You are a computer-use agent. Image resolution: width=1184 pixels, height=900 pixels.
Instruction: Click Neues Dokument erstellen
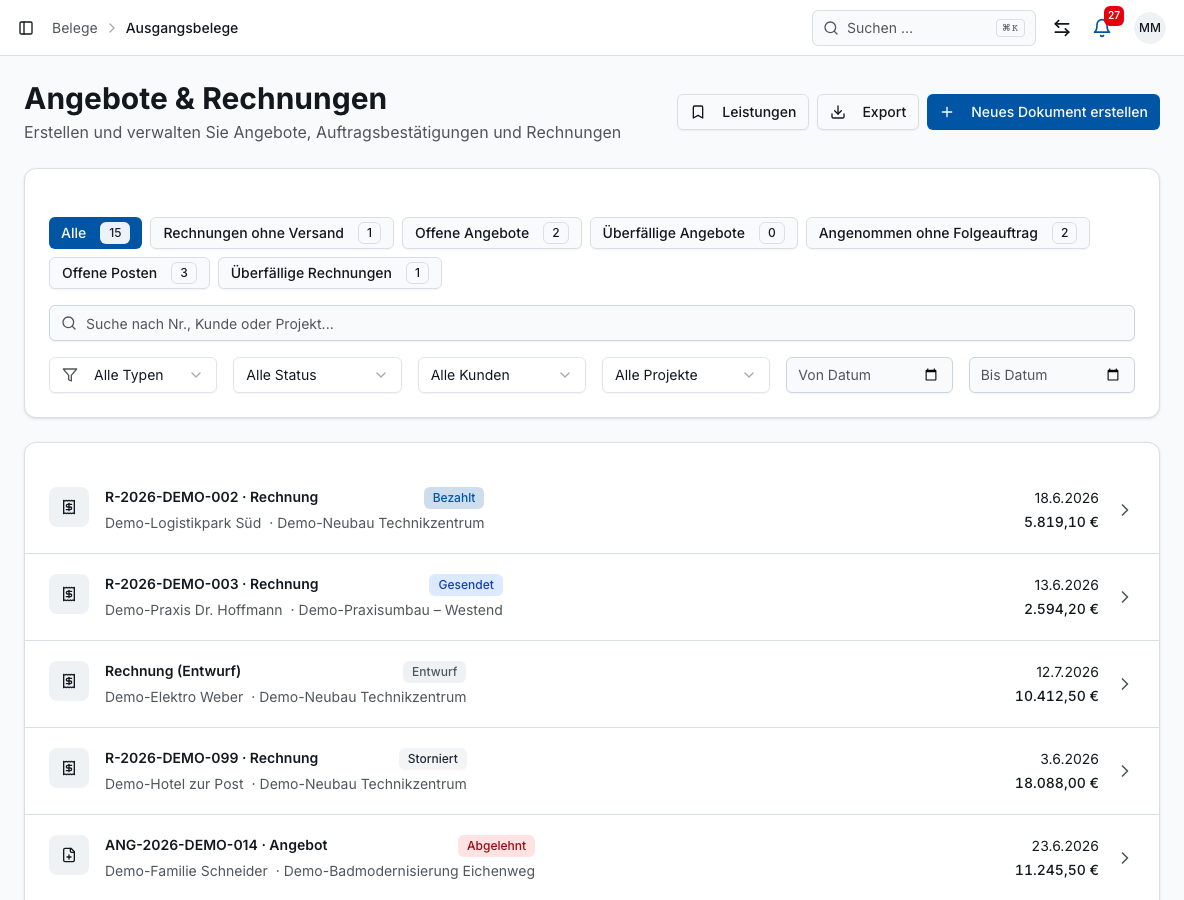pos(1043,112)
